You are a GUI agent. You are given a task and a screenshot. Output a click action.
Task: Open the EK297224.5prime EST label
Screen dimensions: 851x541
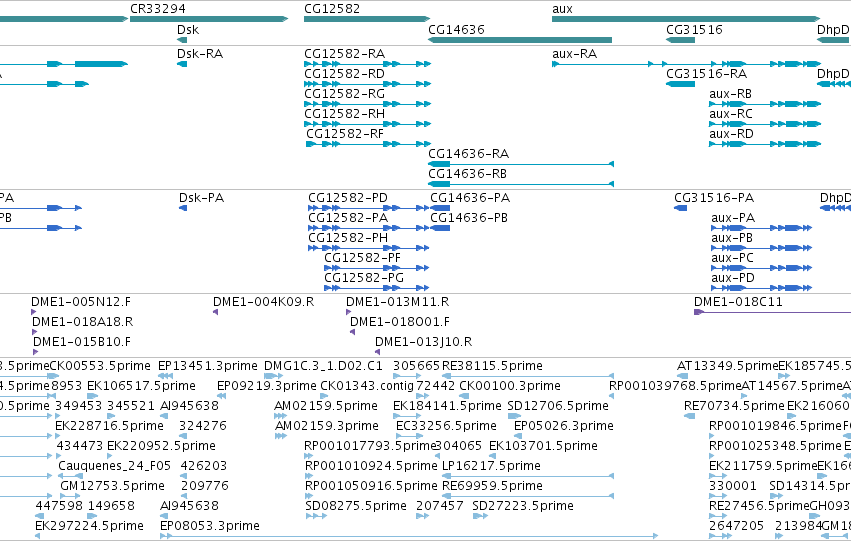[89, 526]
